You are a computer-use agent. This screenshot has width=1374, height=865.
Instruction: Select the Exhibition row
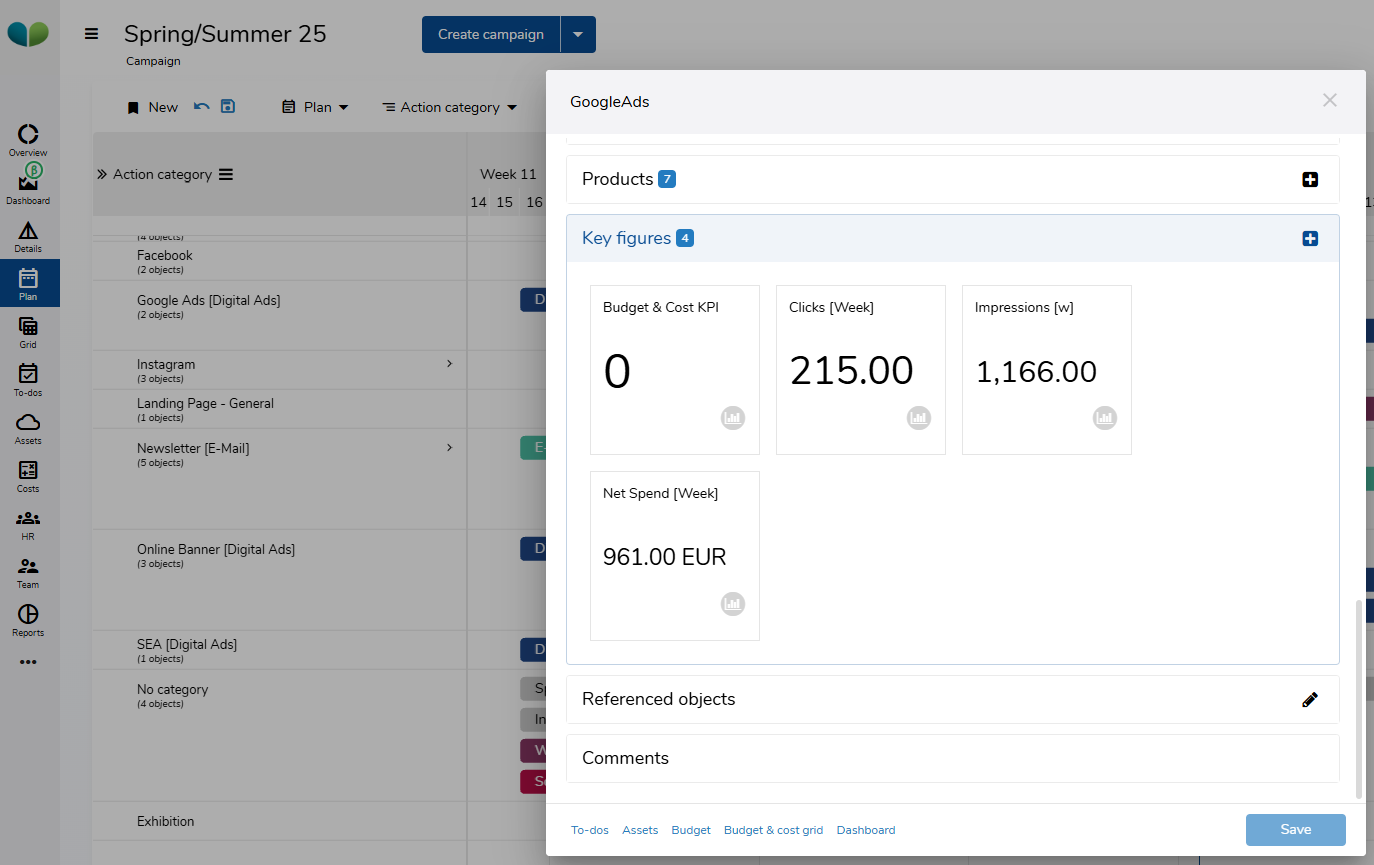coord(280,821)
